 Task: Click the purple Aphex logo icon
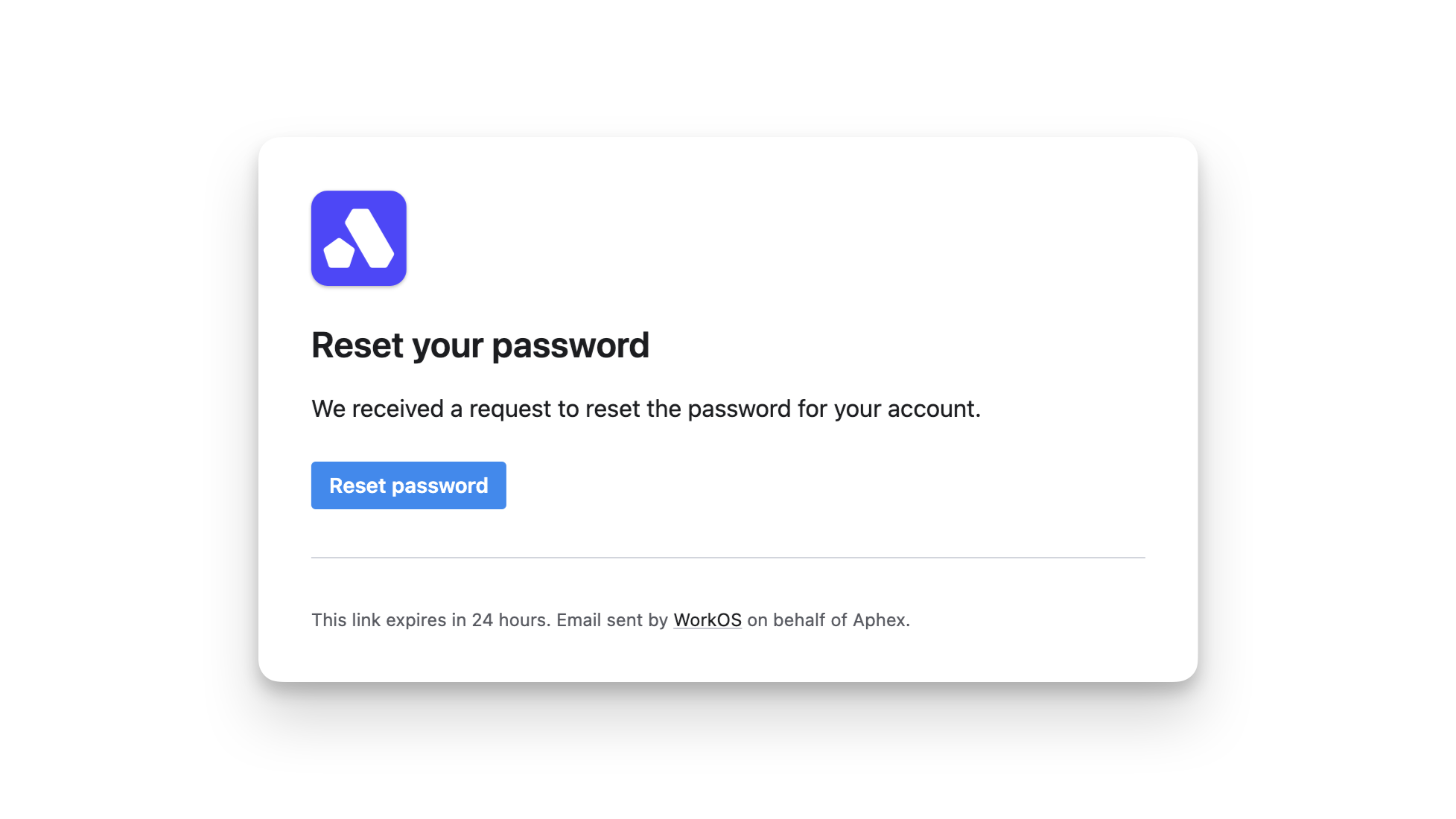358,238
